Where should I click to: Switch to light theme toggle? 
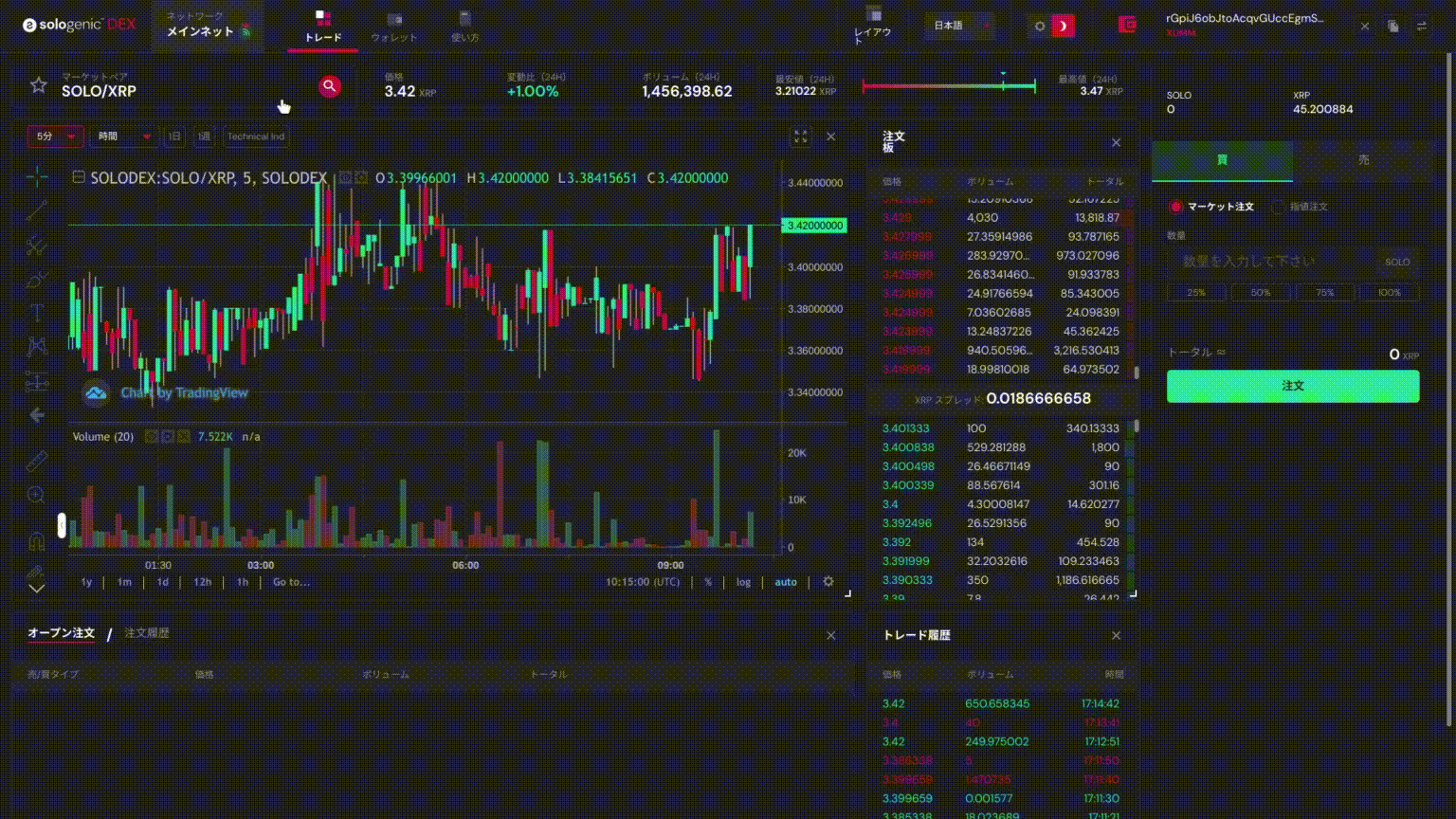[1040, 27]
